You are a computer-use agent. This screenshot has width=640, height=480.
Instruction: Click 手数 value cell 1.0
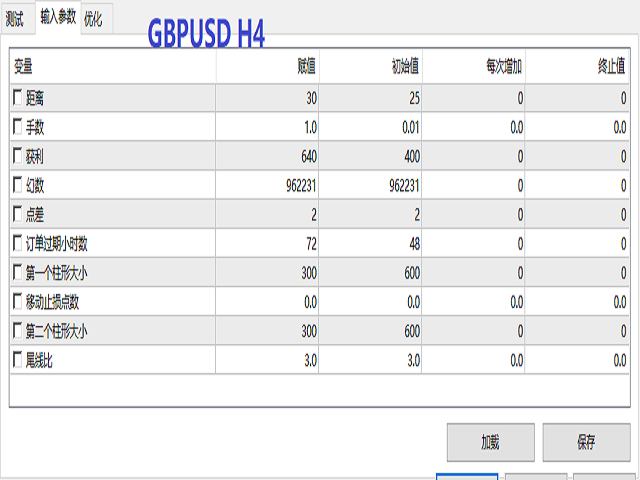coord(267,127)
